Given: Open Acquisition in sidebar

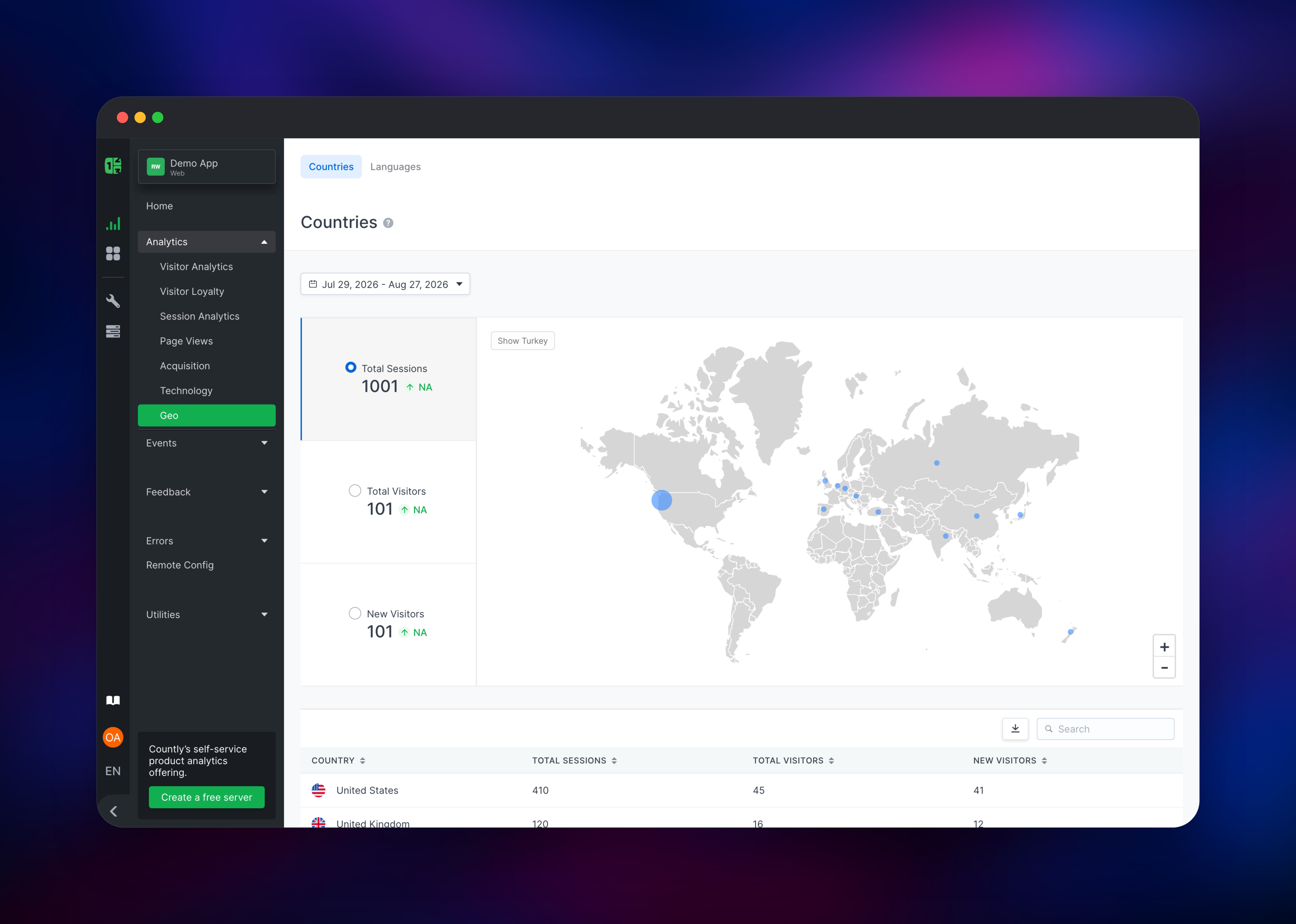Looking at the screenshot, I should pos(185,366).
